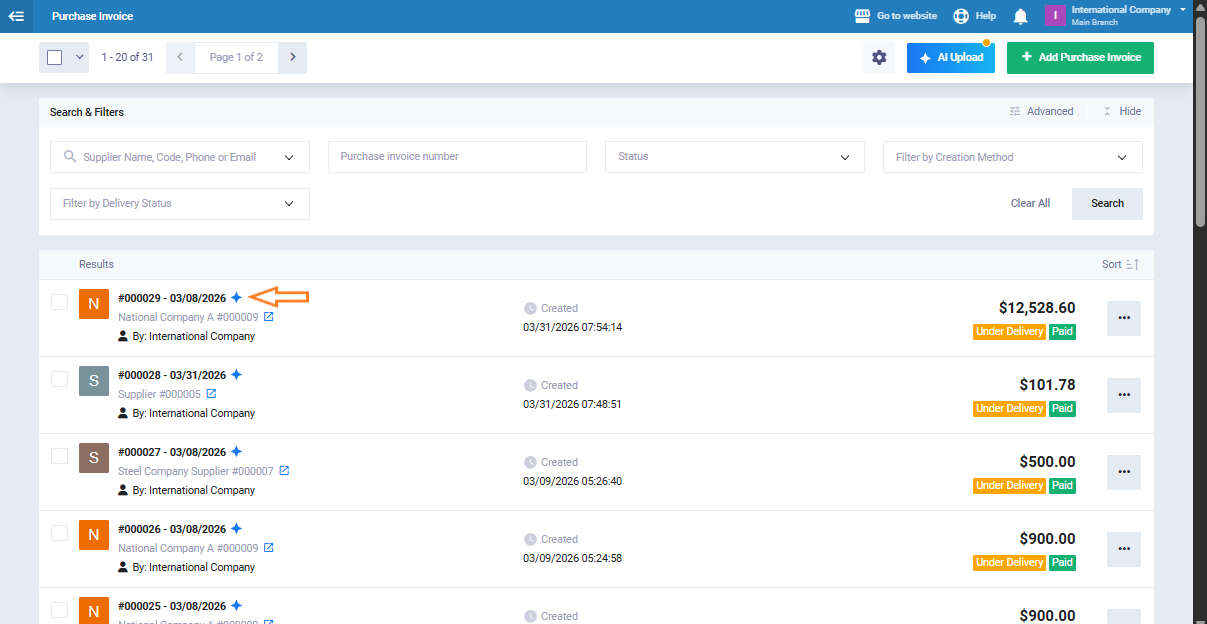This screenshot has height=624, width=1207.
Task: Open Filter by Delivery Status dropdown
Action: 179,204
